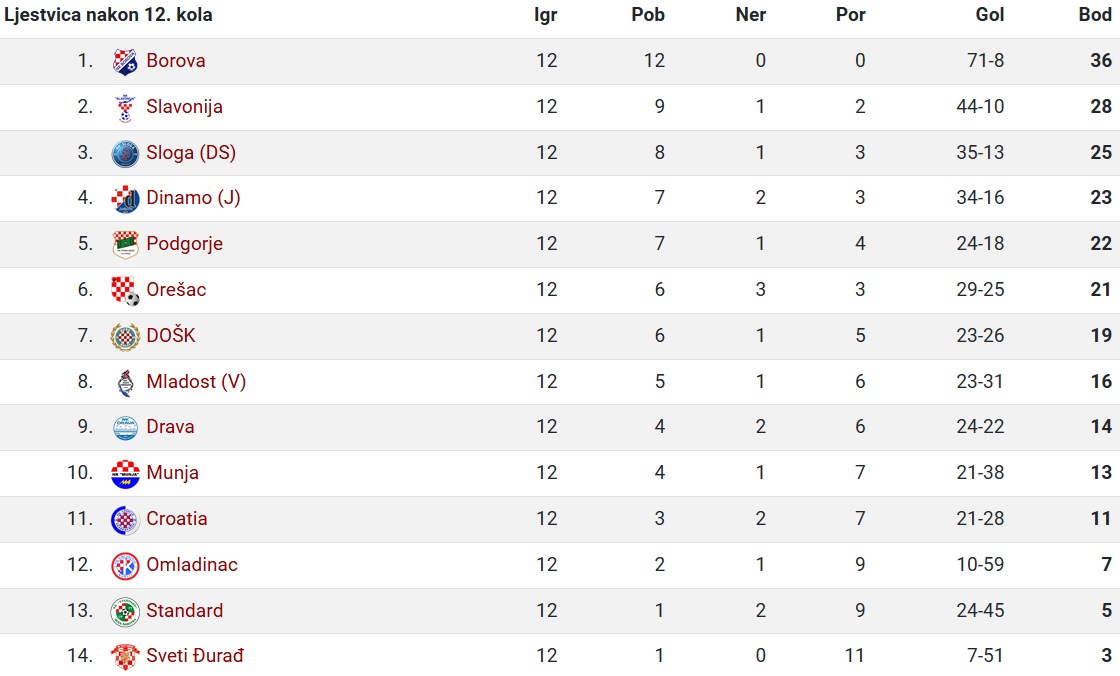
Task: Open the Slavonija team link
Action: click(184, 107)
